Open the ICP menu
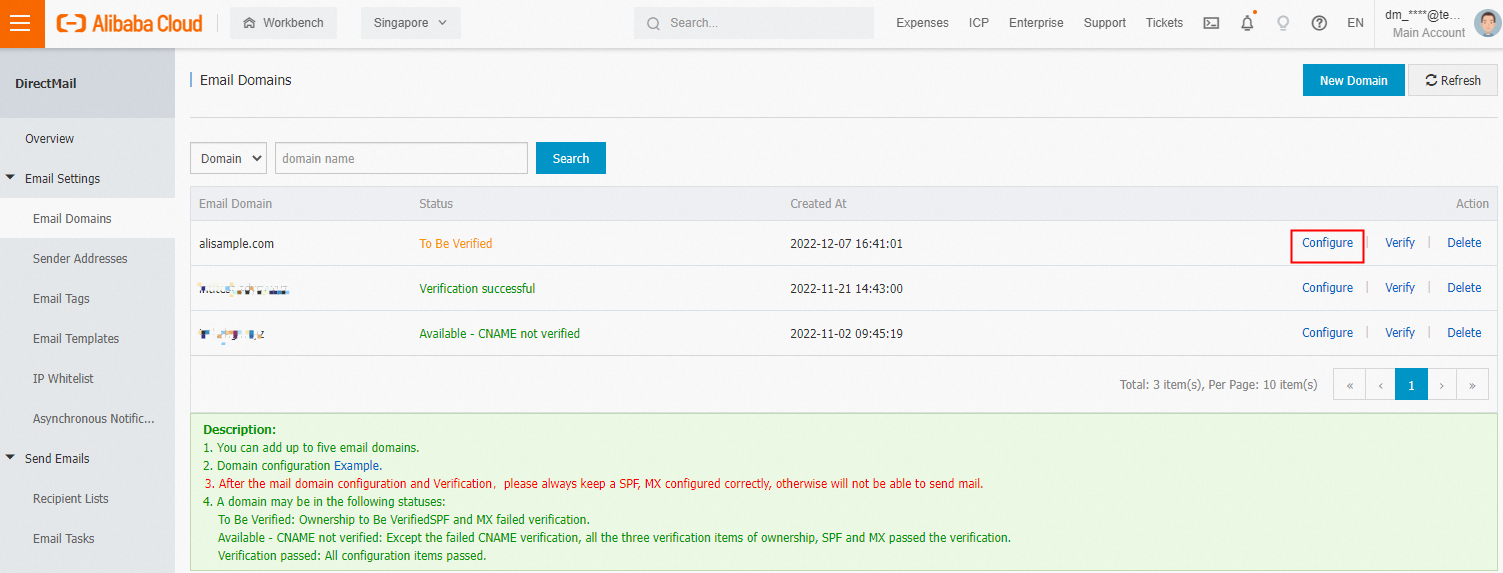The height and width of the screenshot is (573, 1503). [x=979, y=23]
